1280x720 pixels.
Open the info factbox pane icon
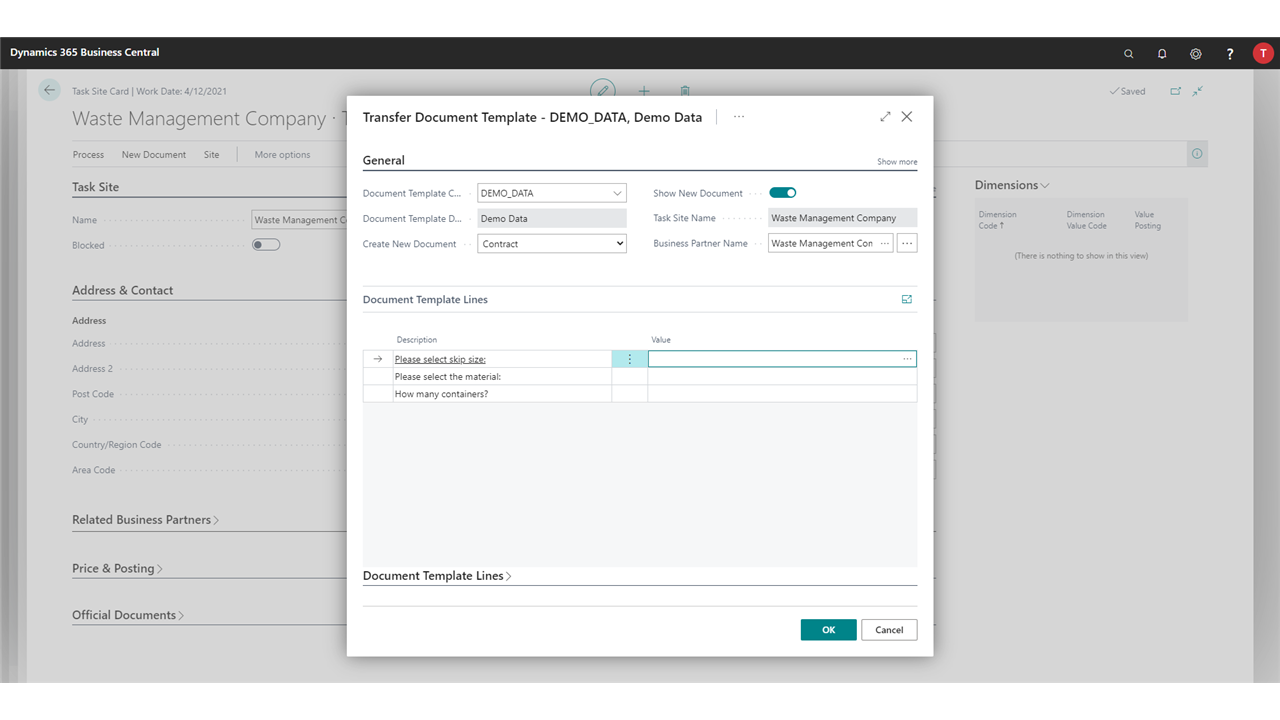pos(1197,154)
